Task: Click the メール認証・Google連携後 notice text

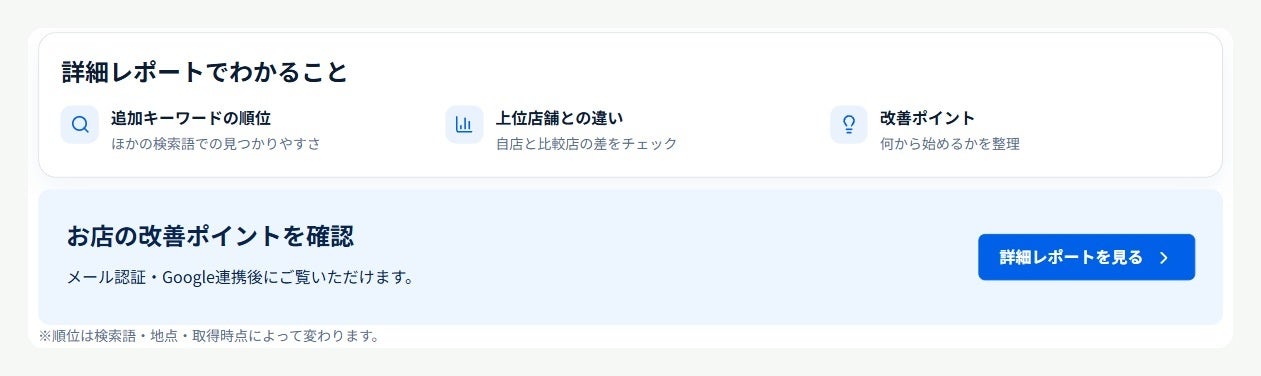Action: coord(240,277)
